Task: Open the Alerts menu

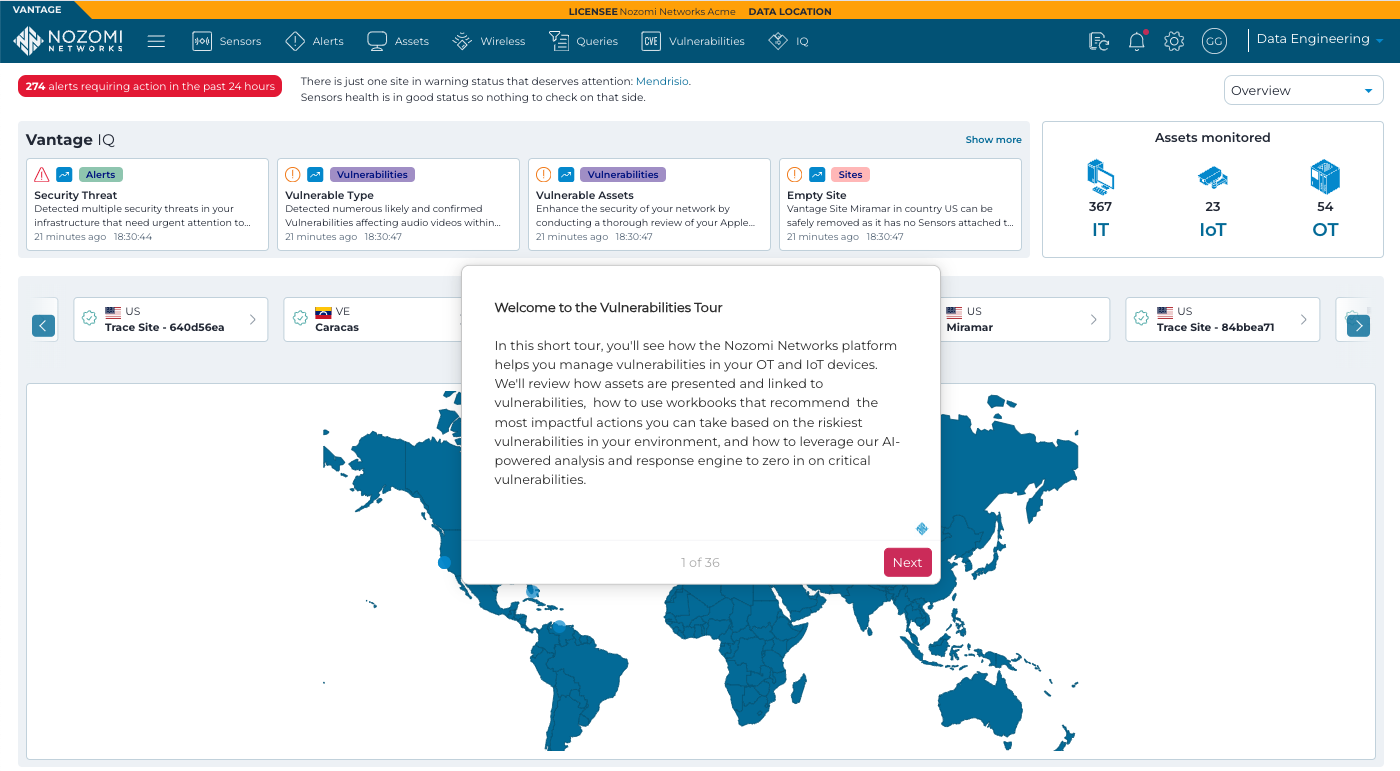Action: tap(314, 41)
